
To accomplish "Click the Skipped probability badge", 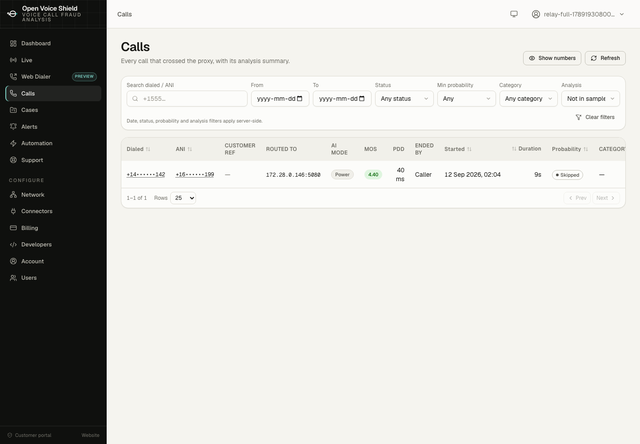I will tap(567, 175).
